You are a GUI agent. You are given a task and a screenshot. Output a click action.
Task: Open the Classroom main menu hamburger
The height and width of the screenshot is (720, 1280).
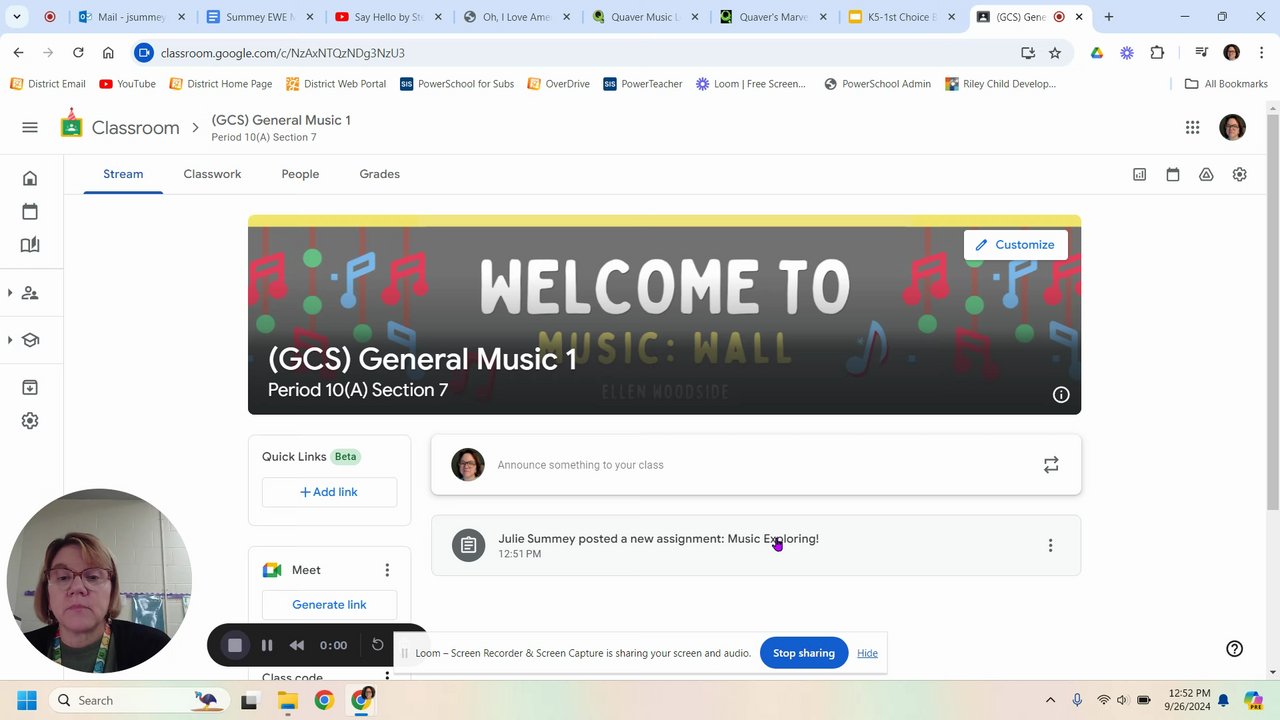(30, 127)
